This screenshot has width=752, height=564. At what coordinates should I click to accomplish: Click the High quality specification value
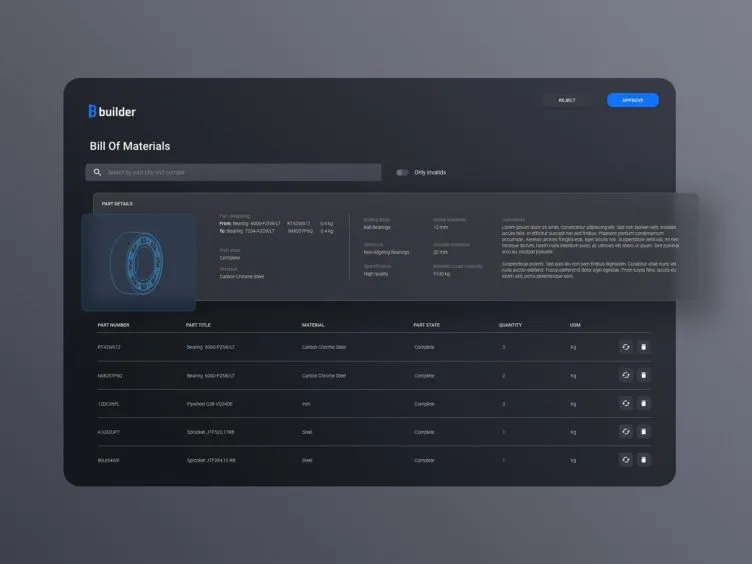[x=376, y=274]
